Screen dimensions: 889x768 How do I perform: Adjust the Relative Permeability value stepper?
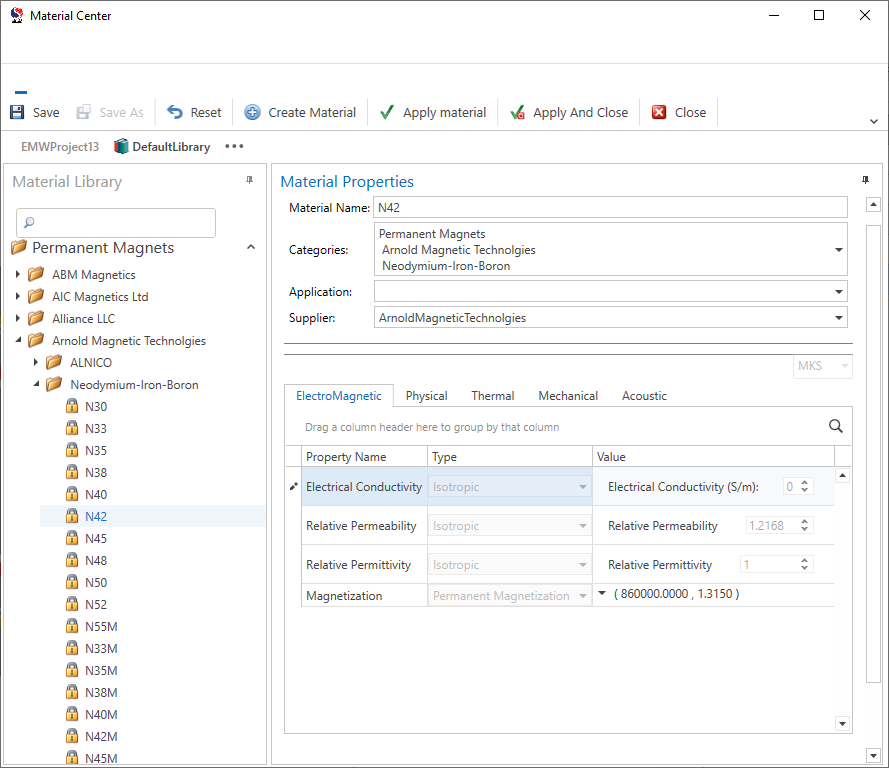[805, 525]
